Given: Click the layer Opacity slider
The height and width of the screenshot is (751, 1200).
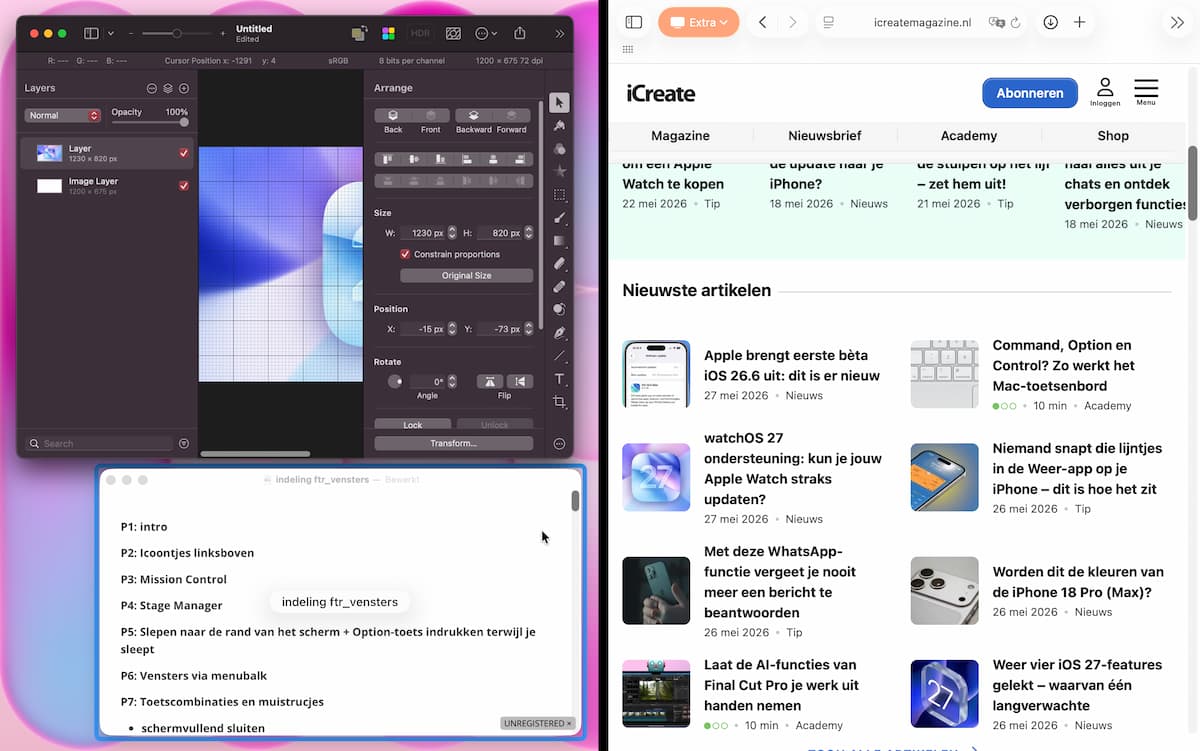Looking at the screenshot, I should pos(150,122).
